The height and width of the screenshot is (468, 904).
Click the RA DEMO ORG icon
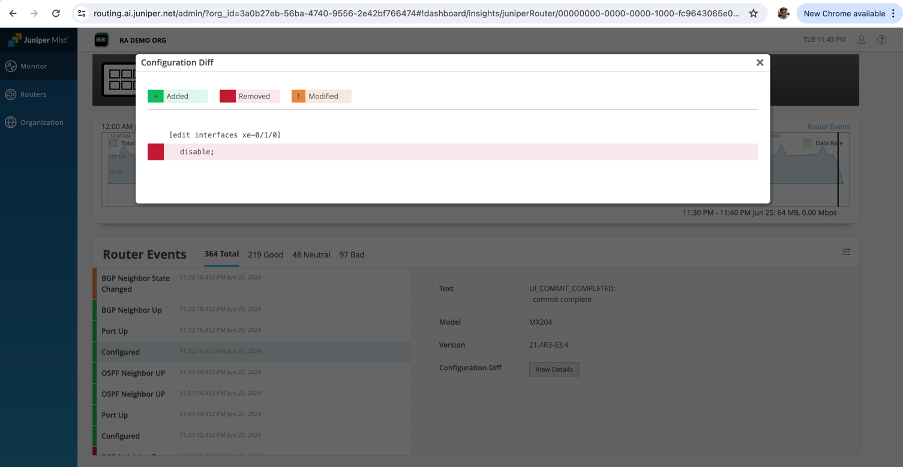pos(101,40)
